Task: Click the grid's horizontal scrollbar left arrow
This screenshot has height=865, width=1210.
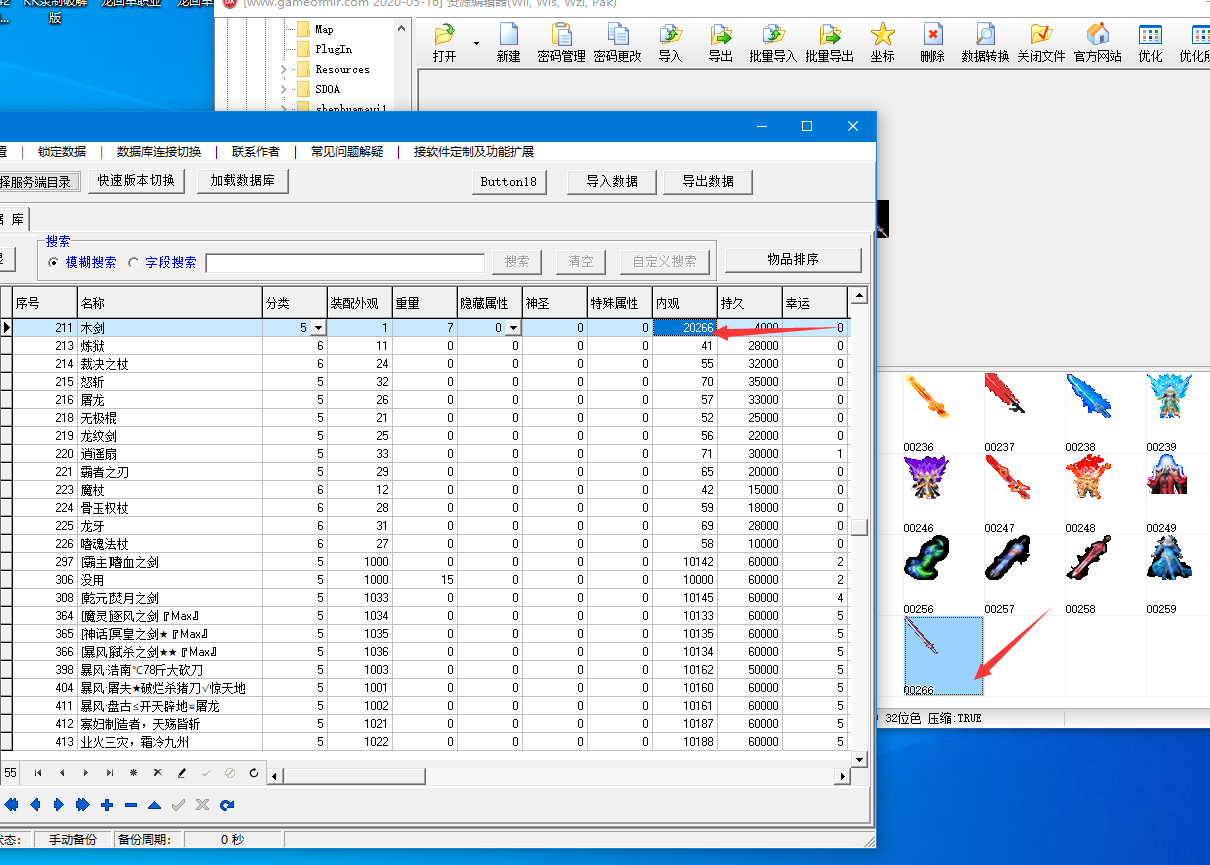Action: (x=275, y=775)
